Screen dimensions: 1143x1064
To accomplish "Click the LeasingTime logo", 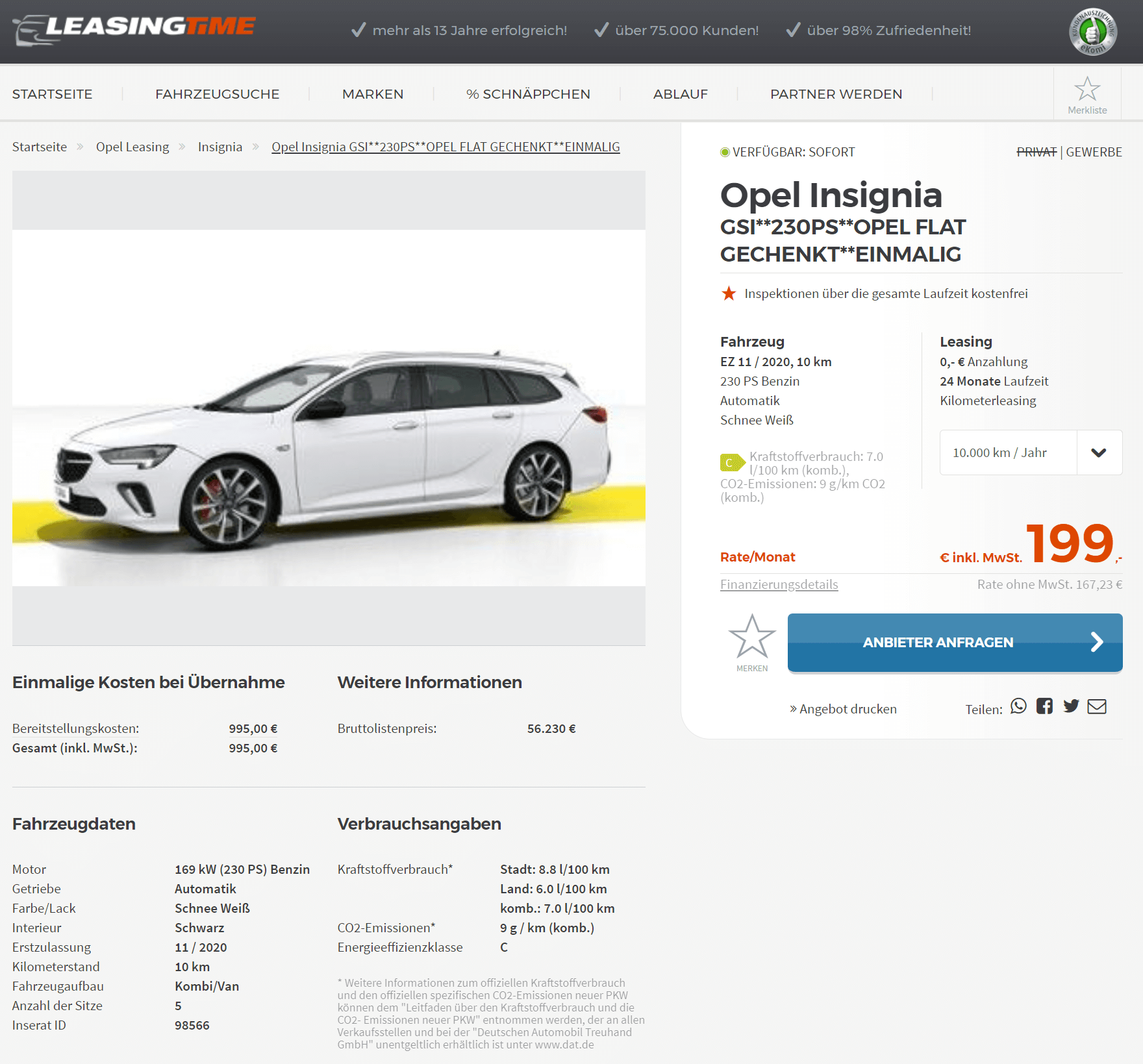I will 134,30.
